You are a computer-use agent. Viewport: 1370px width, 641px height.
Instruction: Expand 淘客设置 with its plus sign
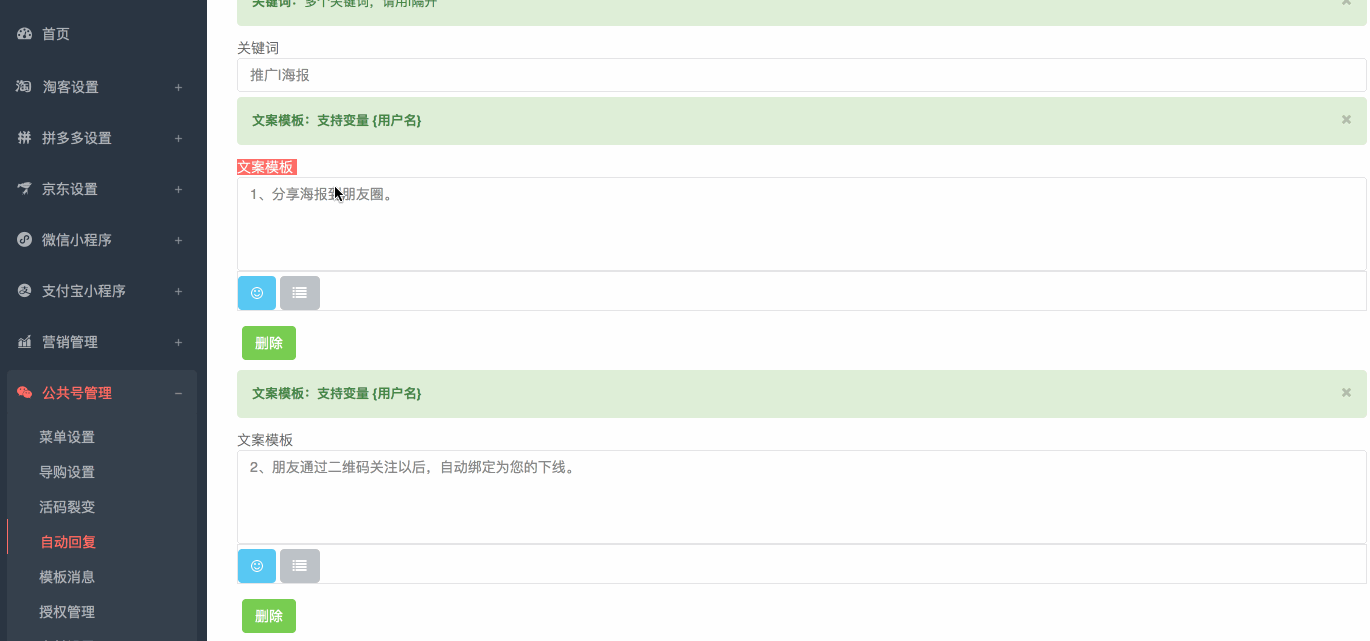pyautogui.click(x=179, y=87)
